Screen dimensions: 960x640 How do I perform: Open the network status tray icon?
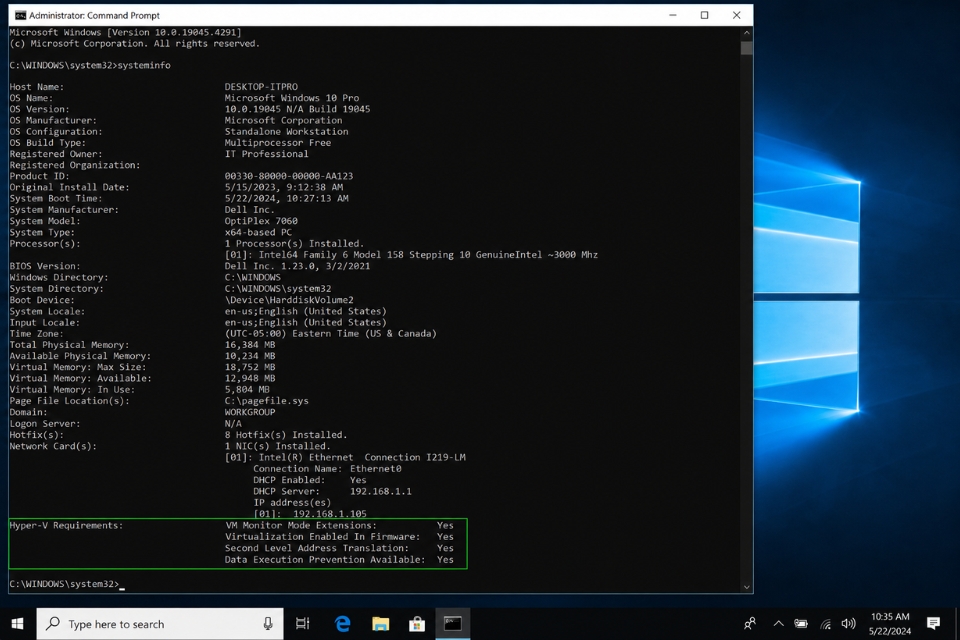click(x=825, y=624)
